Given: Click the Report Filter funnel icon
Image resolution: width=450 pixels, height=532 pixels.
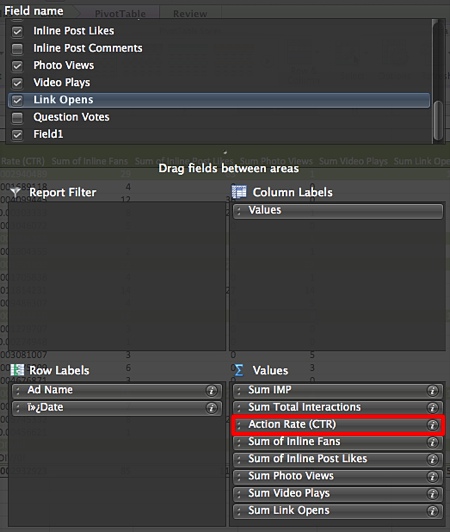Looking at the screenshot, I should click(15, 192).
